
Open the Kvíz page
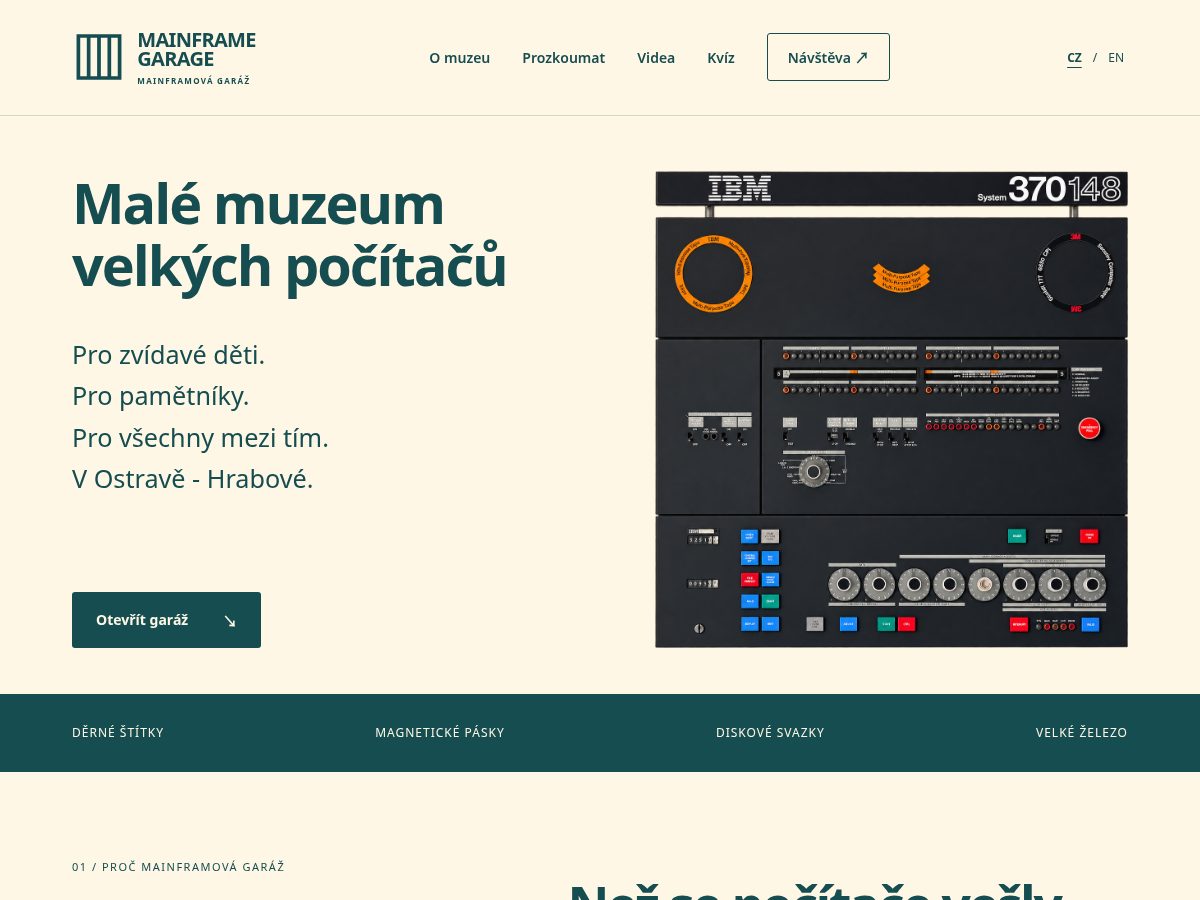pyautogui.click(x=721, y=58)
